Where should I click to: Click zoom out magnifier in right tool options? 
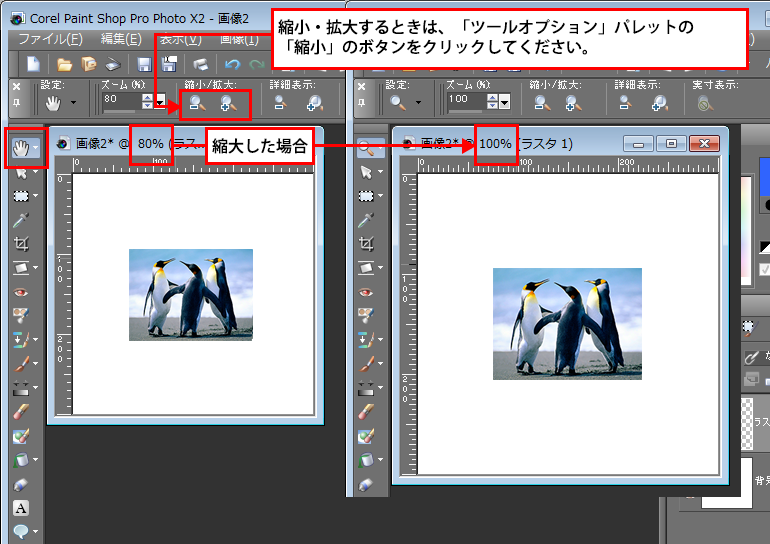click(542, 103)
